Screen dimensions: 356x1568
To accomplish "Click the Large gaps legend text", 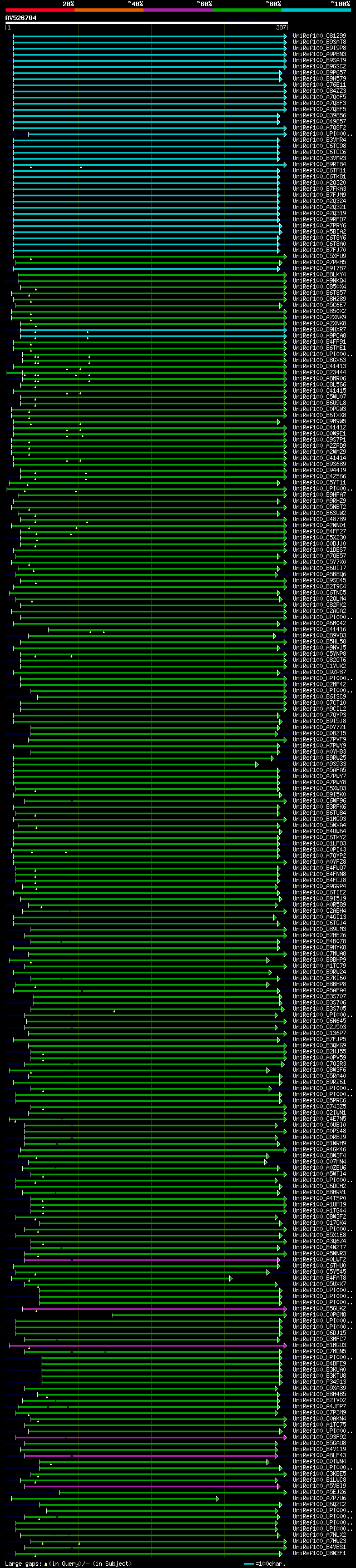I will click(68, 1563).
